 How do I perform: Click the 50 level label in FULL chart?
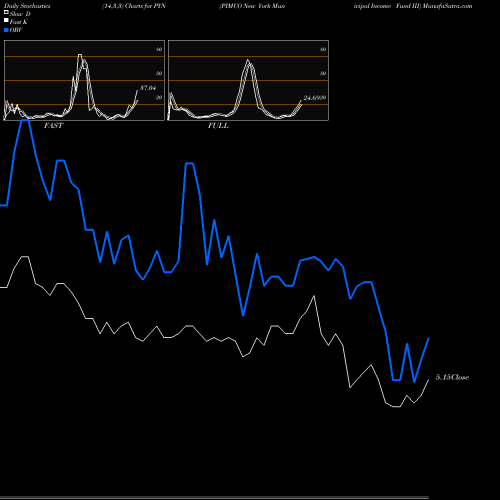323,73
